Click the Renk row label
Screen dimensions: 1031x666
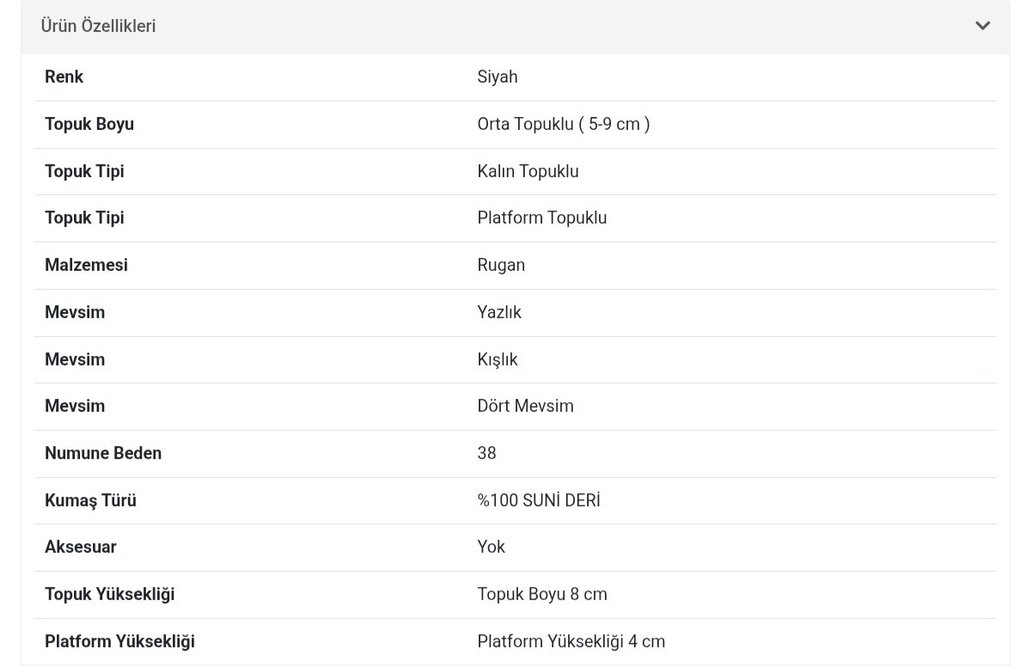(x=64, y=77)
